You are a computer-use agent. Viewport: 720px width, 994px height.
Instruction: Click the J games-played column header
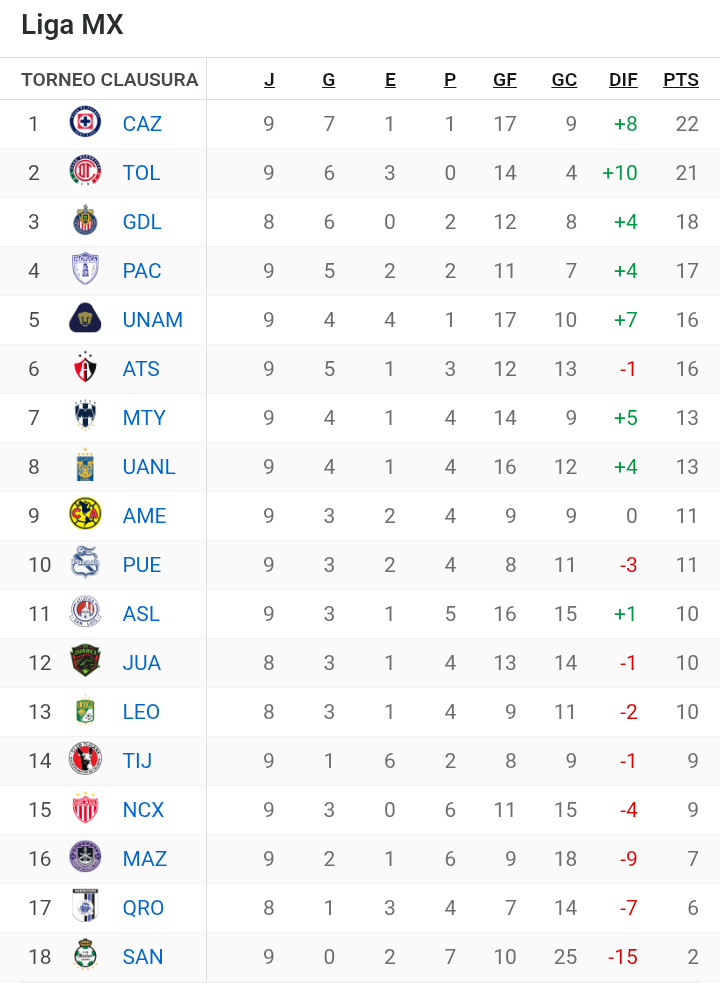coord(269,80)
